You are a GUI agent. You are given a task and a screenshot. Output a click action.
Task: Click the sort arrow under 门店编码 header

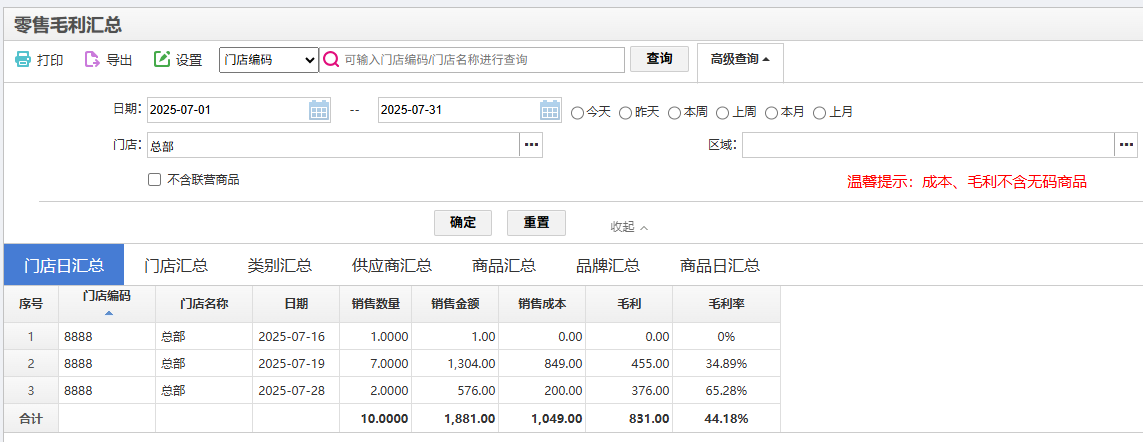click(109, 314)
